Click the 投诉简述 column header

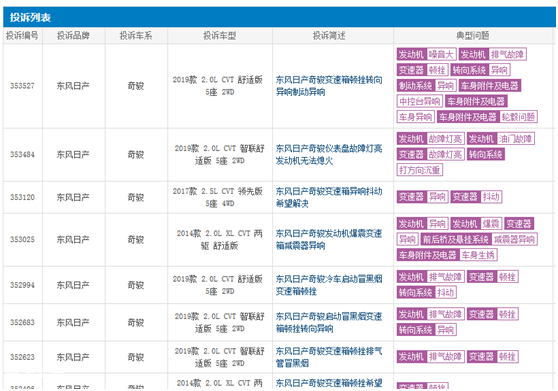(x=329, y=36)
